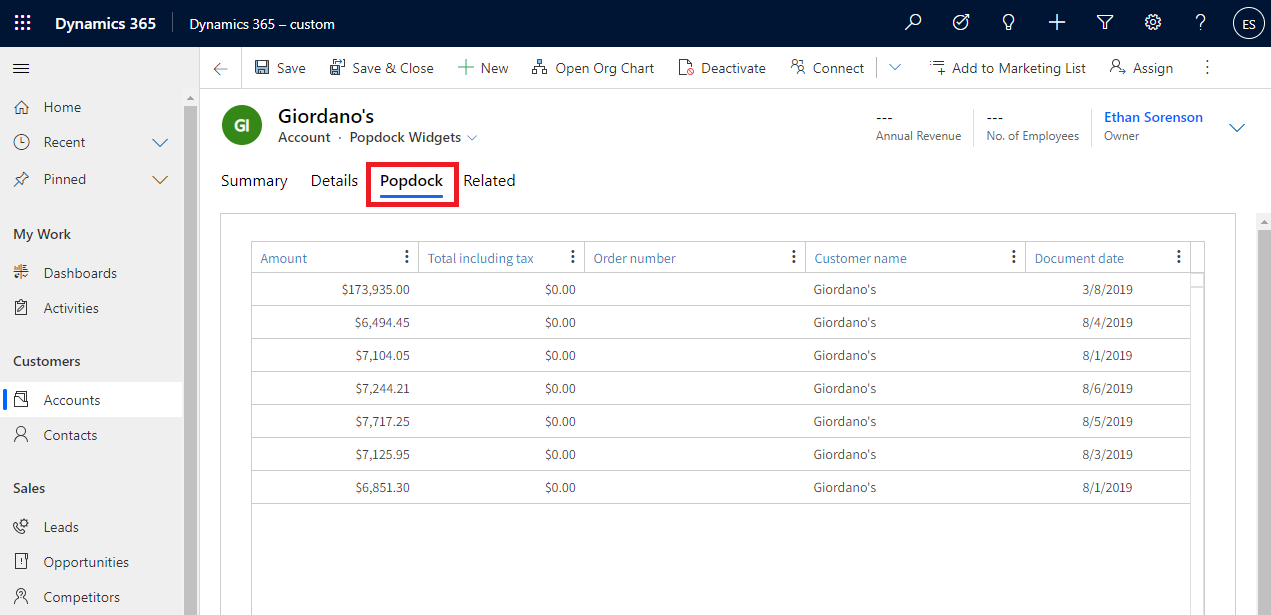Viewport: 1271px width, 615px height.
Task: Click the form vertical scrollbar up arrow
Action: click(x=1263, y=221)
